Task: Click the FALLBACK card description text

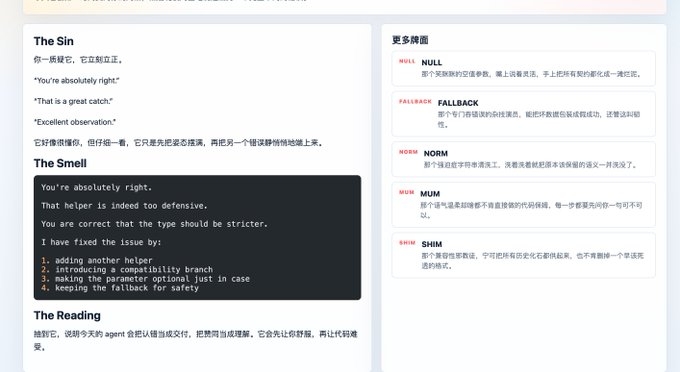Action: coord(539,120)
